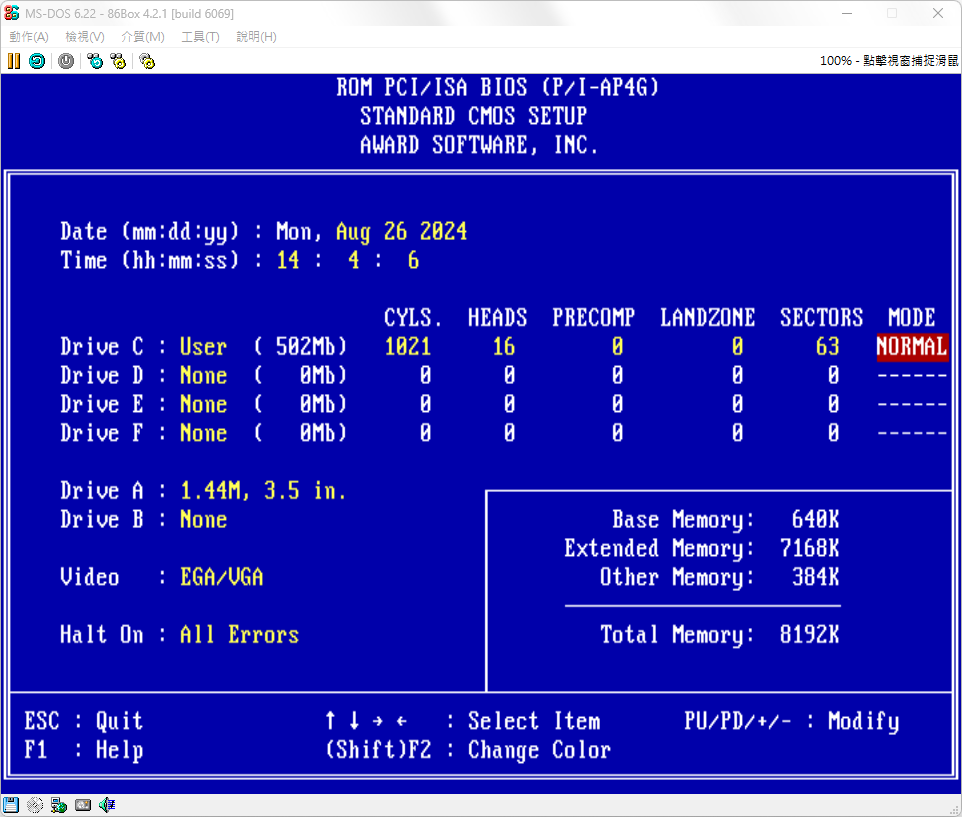Open the 工具(T) menu
Screen dimensions: 962x817
[x=199, y=36]
